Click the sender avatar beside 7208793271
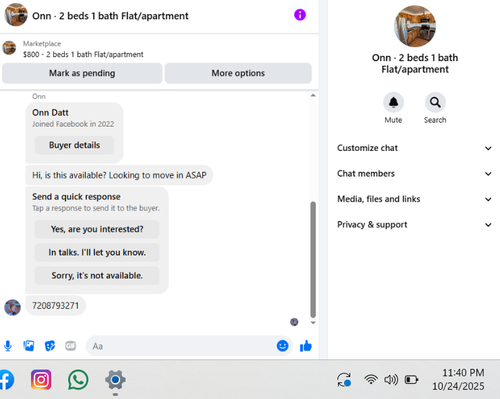This screenshot has width=500, height=399. coord(12,307)
